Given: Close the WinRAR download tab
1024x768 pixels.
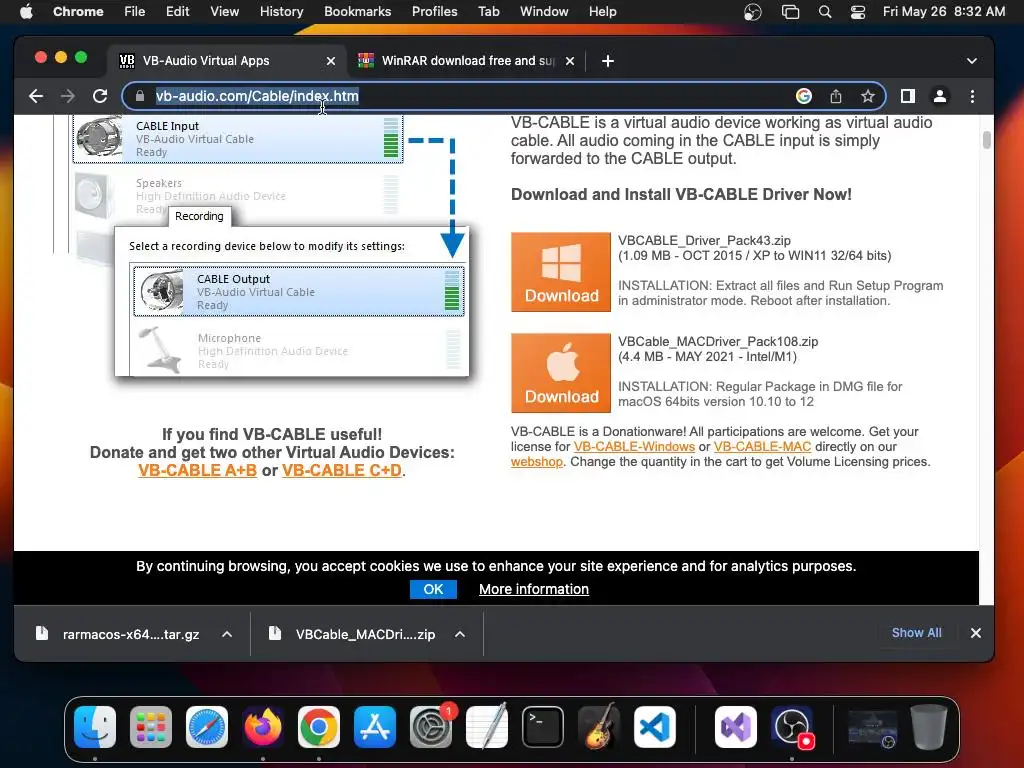Looking at the screenshot, I should [x=570, y=61].
